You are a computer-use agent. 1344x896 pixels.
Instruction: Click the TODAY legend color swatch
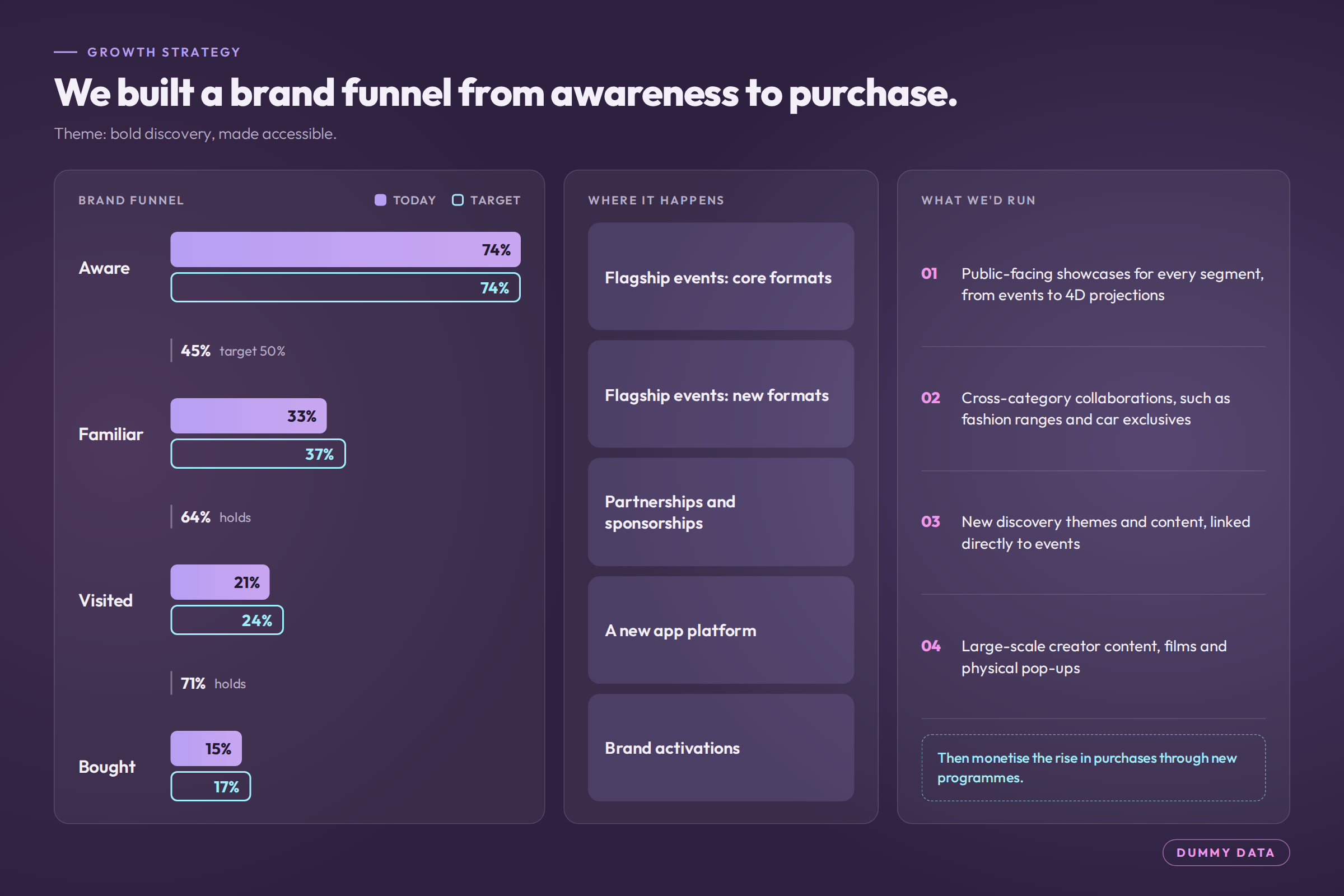click(x=380, y=200)
